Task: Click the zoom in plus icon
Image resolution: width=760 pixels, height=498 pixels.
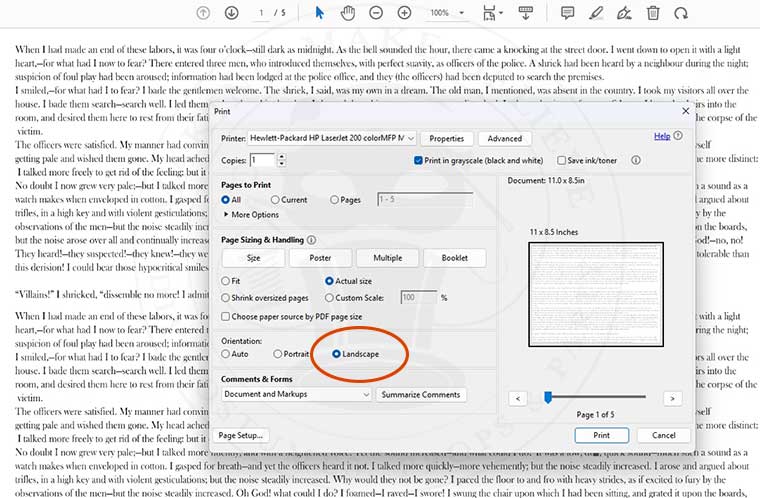Action: point(404,13)
